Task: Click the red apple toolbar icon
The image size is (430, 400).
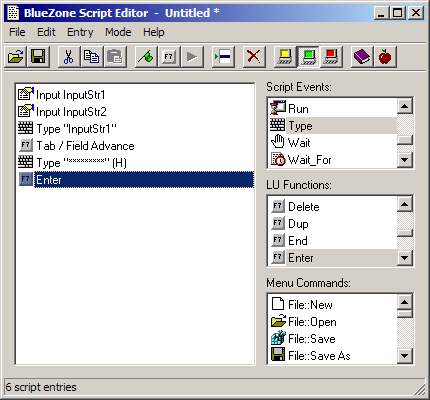Action: (x=385, y=57)
